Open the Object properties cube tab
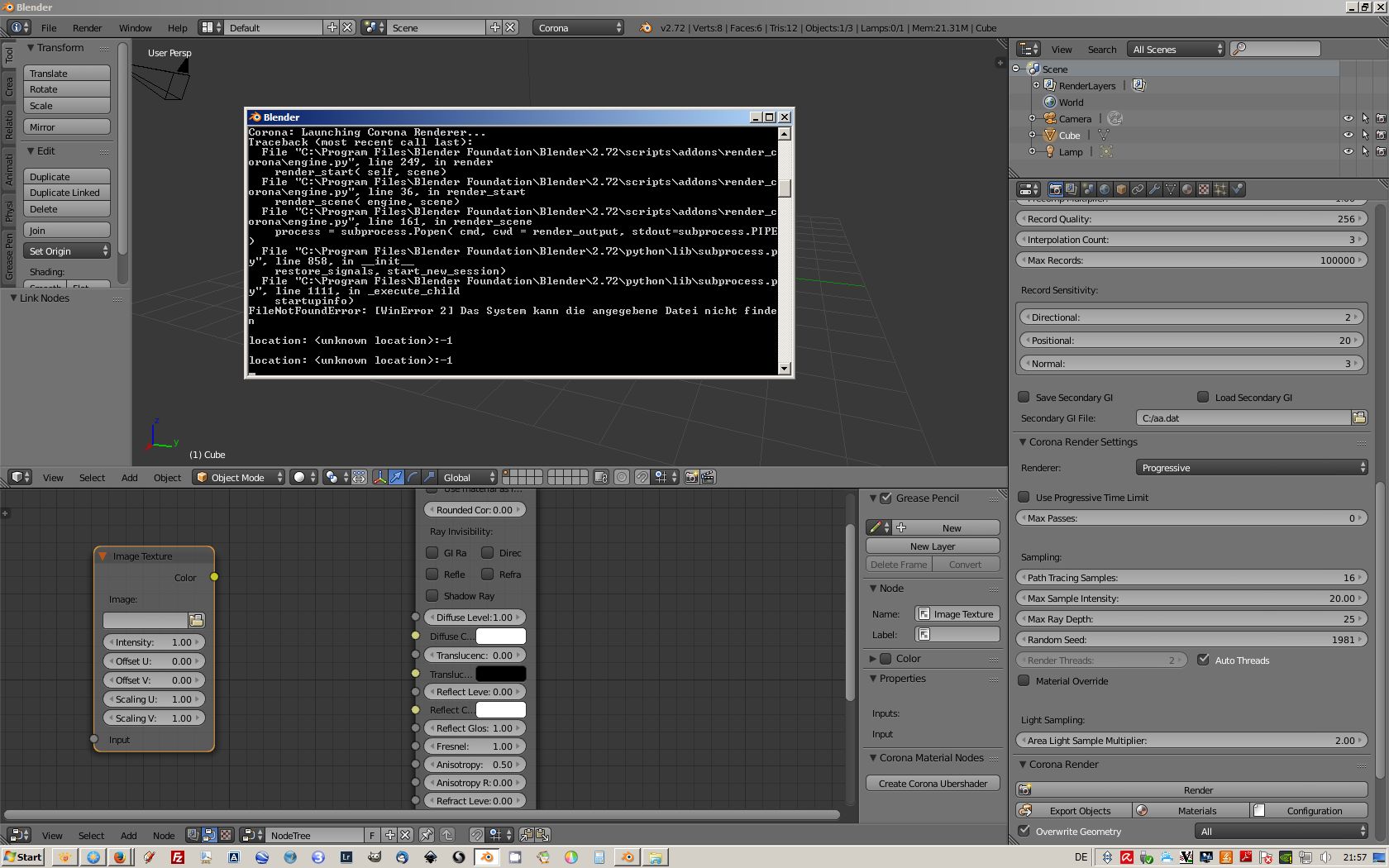 click(x=1121, y=189)
